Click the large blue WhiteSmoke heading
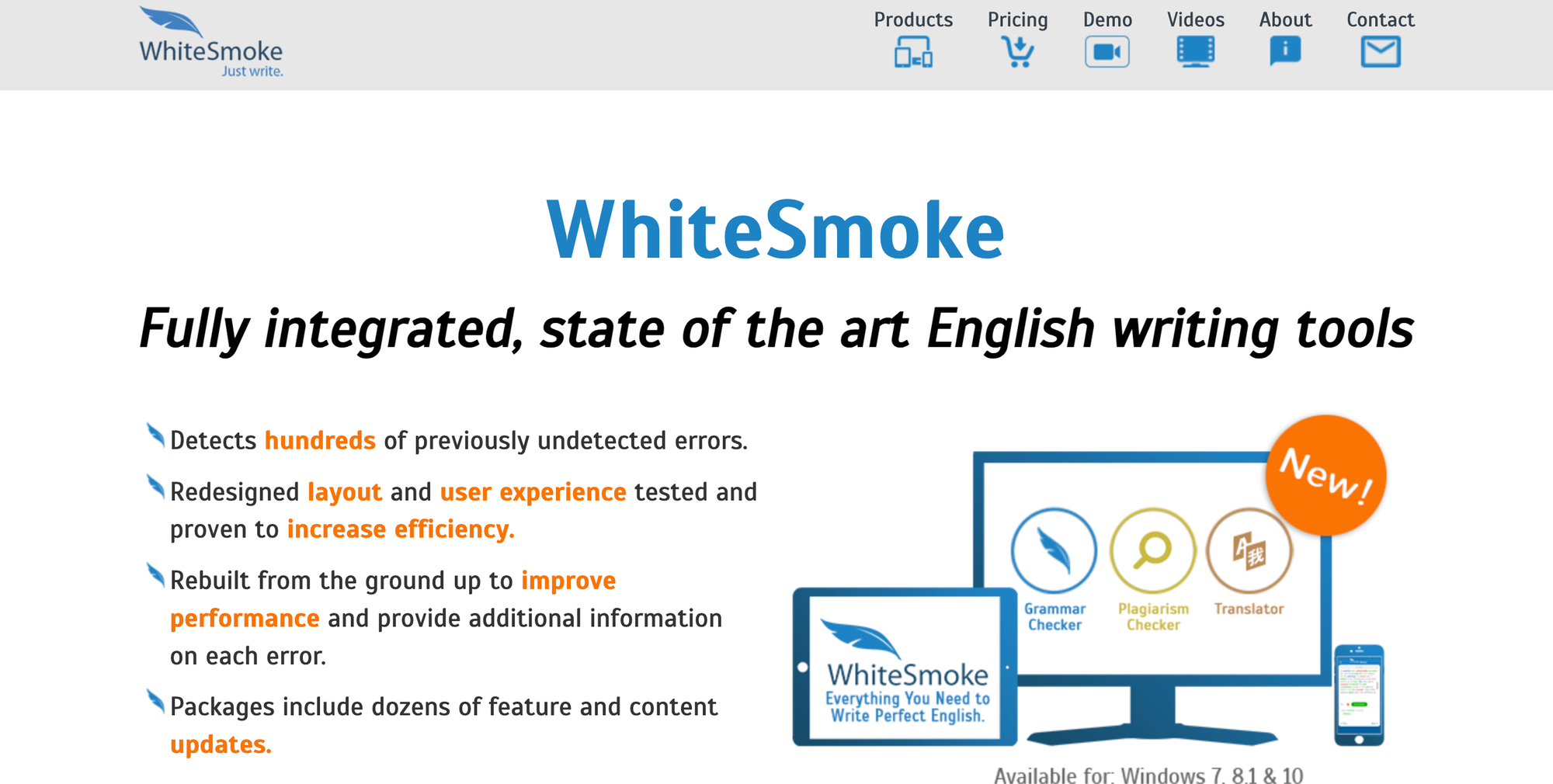The width and height of the screenshot is (1553, 784). [x=776, y=231]
